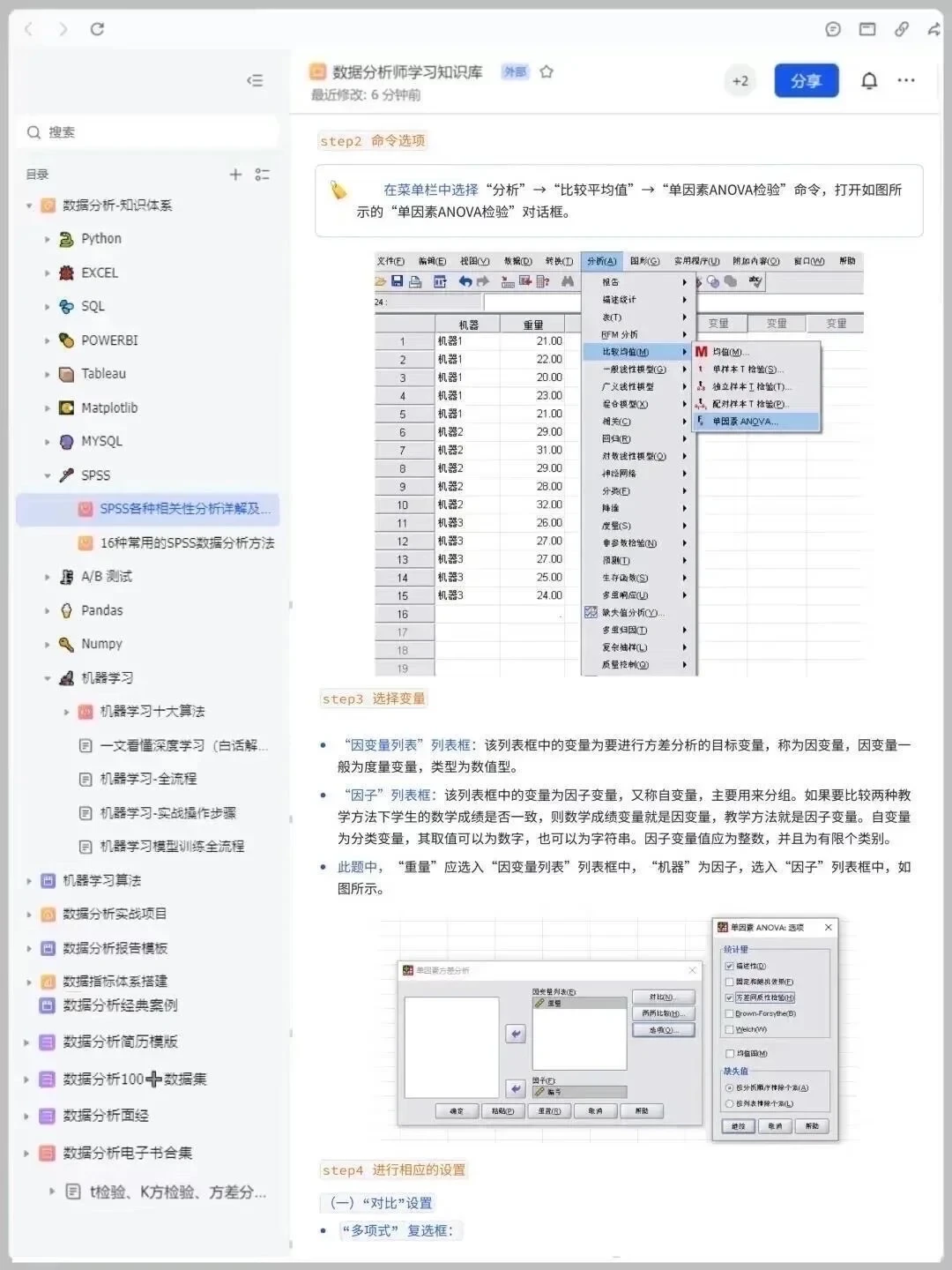Collapse the SPSS section in sidebar
Image resolution: width=952 pixels, height=1270 pixels.
(47, 475)
